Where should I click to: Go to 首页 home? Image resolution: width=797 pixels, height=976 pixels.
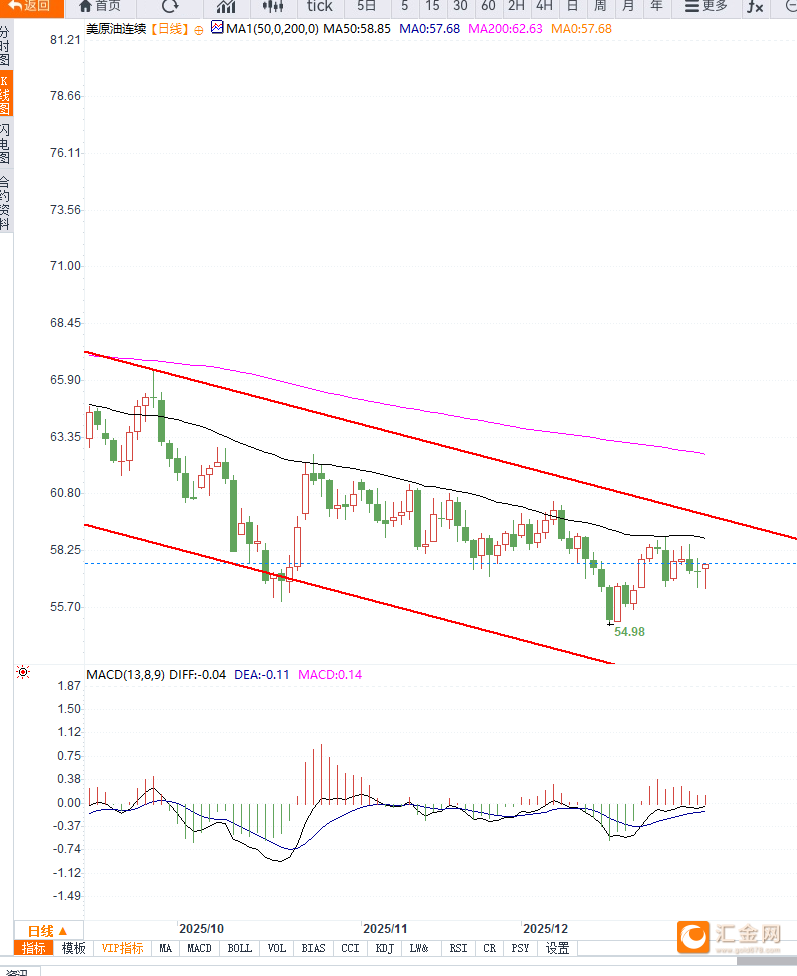click(100, 6)
